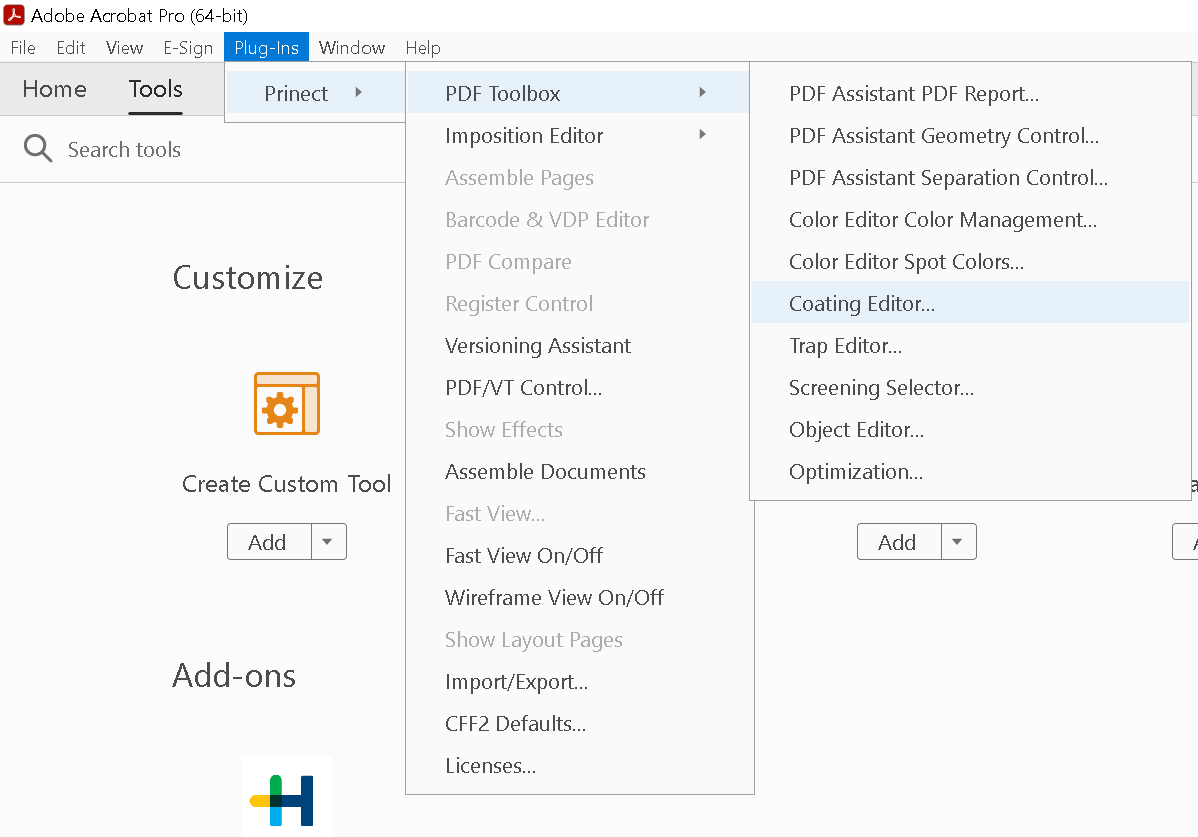
Task: Toggle Wireframe View On/Off
Action: (x=578, y=597)
